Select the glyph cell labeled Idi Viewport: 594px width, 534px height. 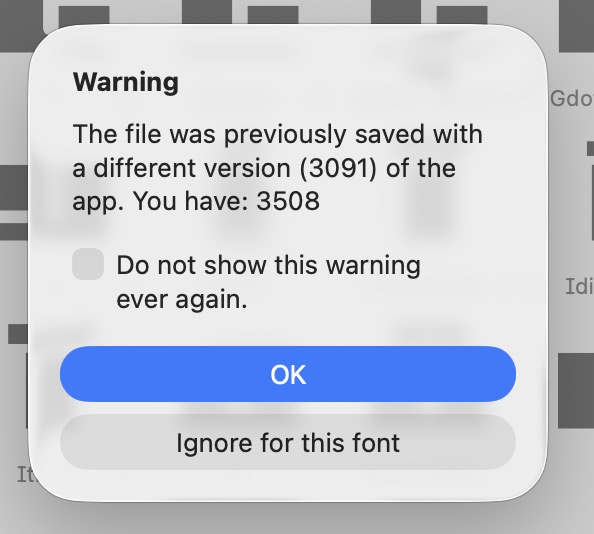pos(579,286)
